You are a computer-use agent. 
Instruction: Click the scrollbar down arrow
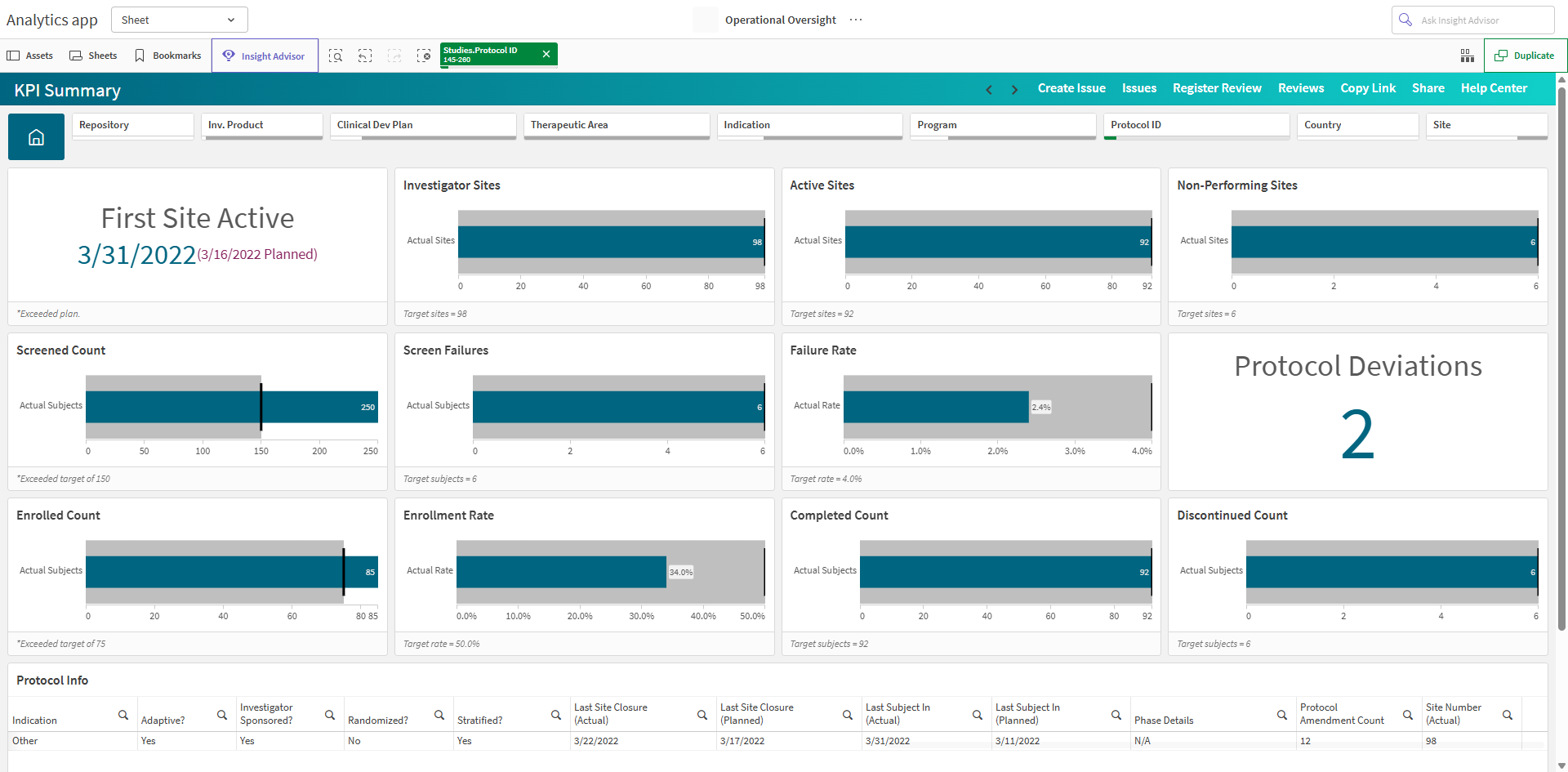[1561, 765]
